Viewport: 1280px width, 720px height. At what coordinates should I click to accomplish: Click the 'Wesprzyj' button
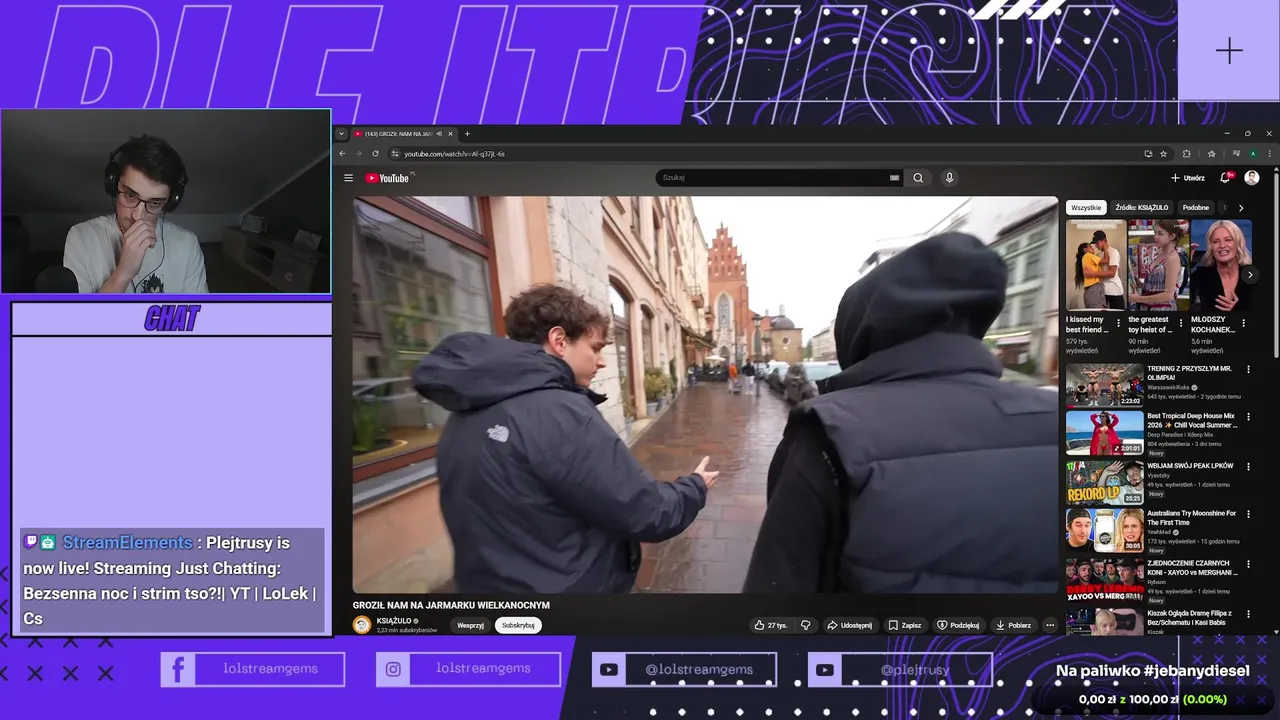click(470, 625)
